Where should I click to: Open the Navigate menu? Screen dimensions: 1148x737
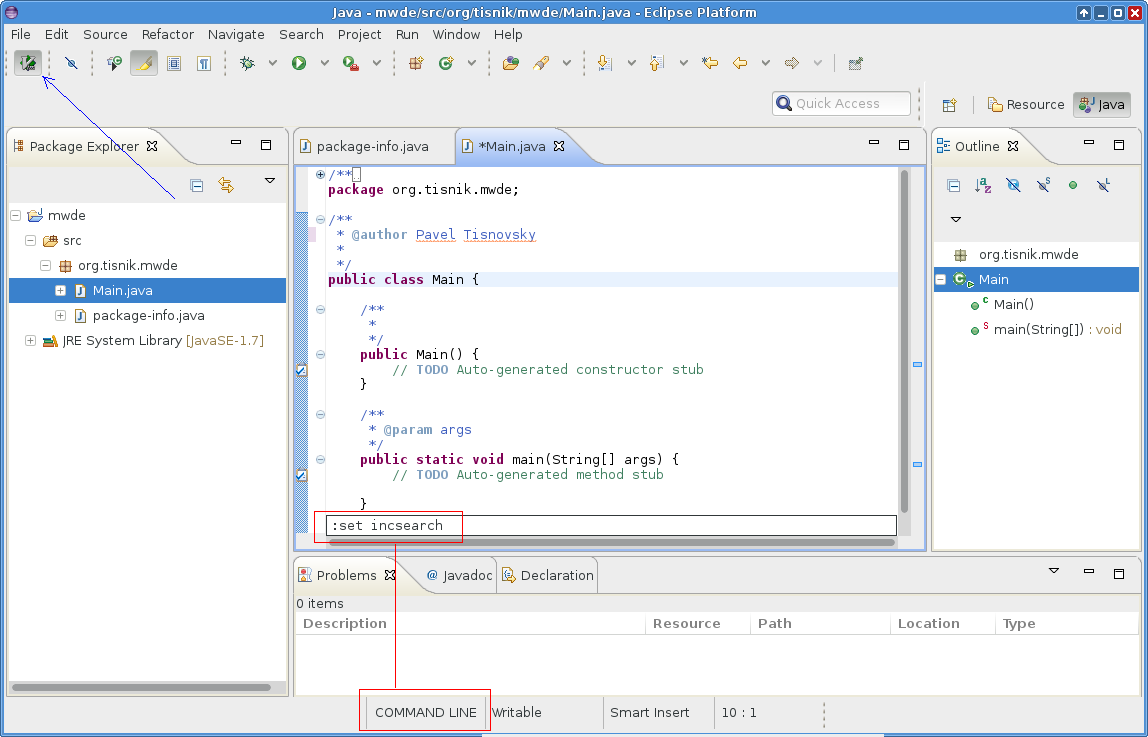[x=236, y=34]
